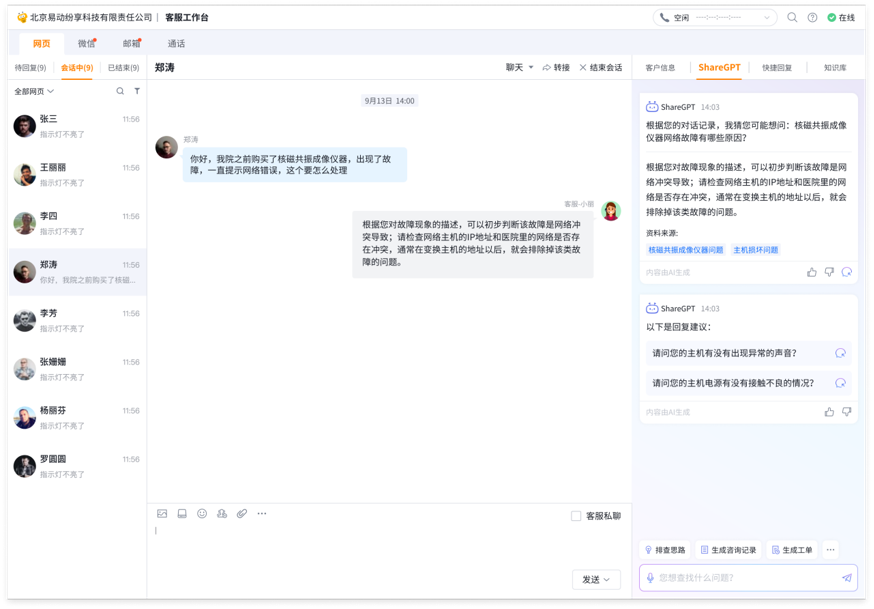Screen dimensions: 874x609
Task: Open conversation with 李四
Action: pyautogui.click(x=77, y=223)
